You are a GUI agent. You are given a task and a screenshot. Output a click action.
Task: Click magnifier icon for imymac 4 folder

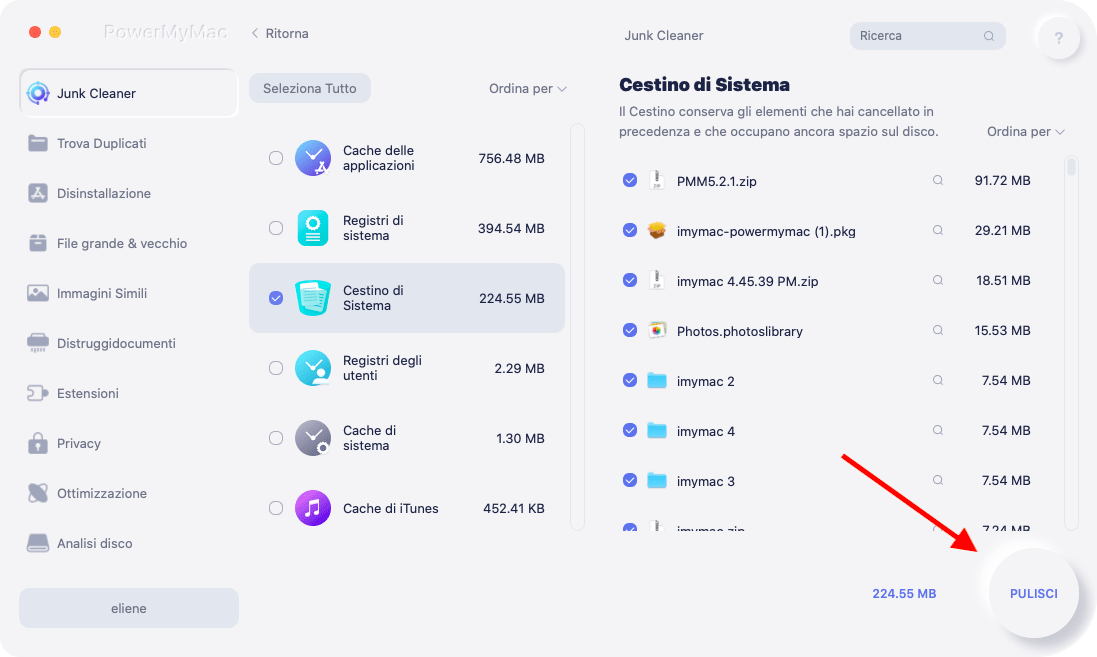pyautogui.click(x=937, y=430)
